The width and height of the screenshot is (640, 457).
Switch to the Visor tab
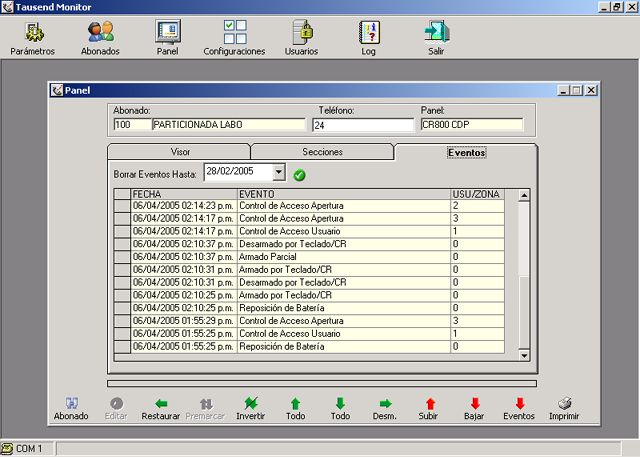tap(180, 152)
